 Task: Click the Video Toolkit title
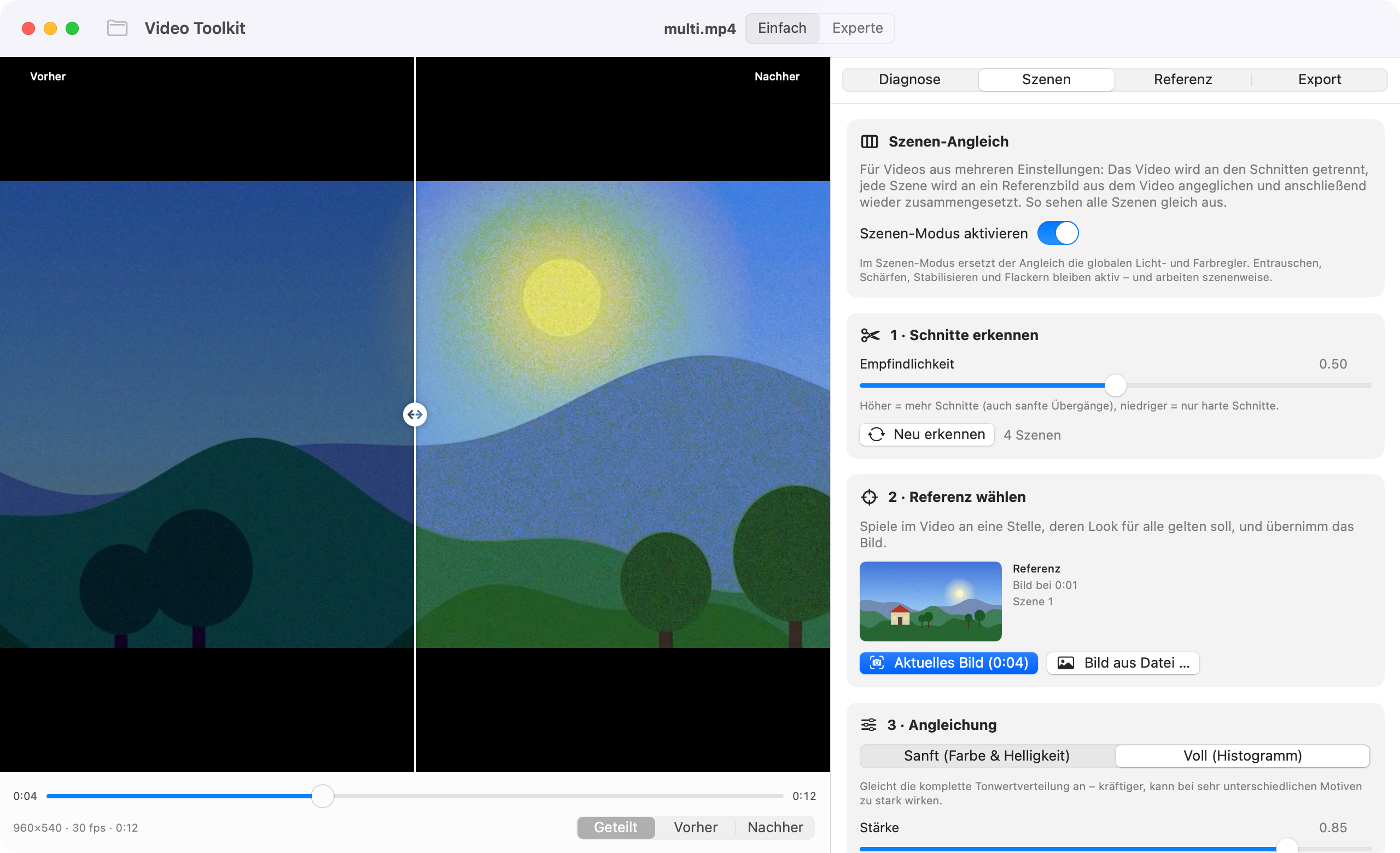click(195, 28)
